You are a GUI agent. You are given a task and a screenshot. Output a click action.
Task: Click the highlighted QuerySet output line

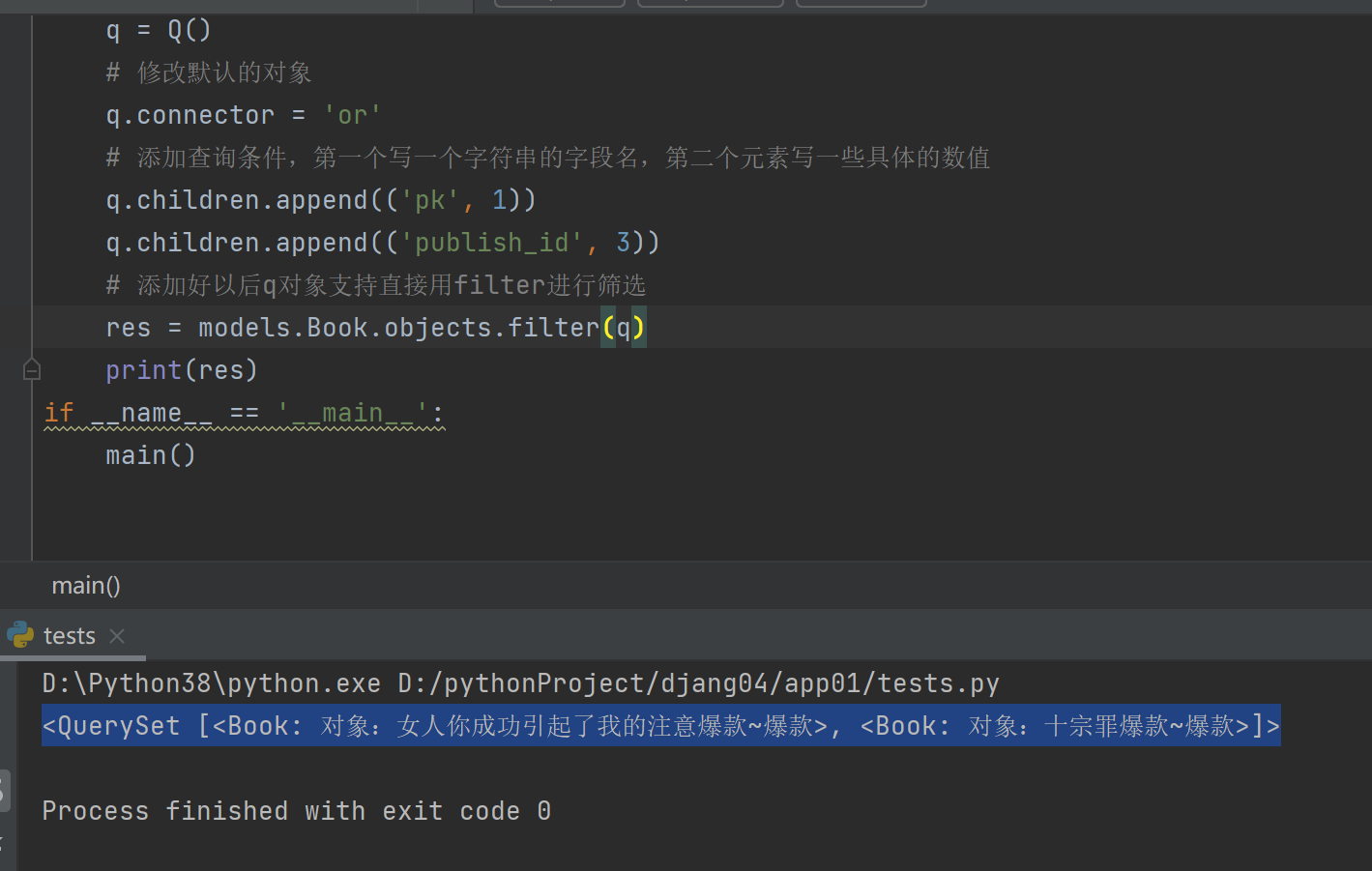point(661,726)
